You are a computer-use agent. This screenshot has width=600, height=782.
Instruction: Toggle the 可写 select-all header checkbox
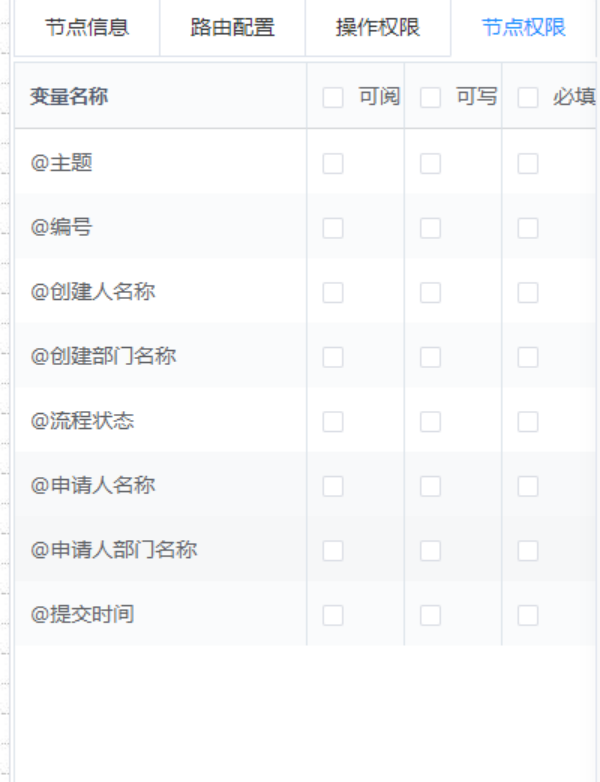(x=430, y=97)
